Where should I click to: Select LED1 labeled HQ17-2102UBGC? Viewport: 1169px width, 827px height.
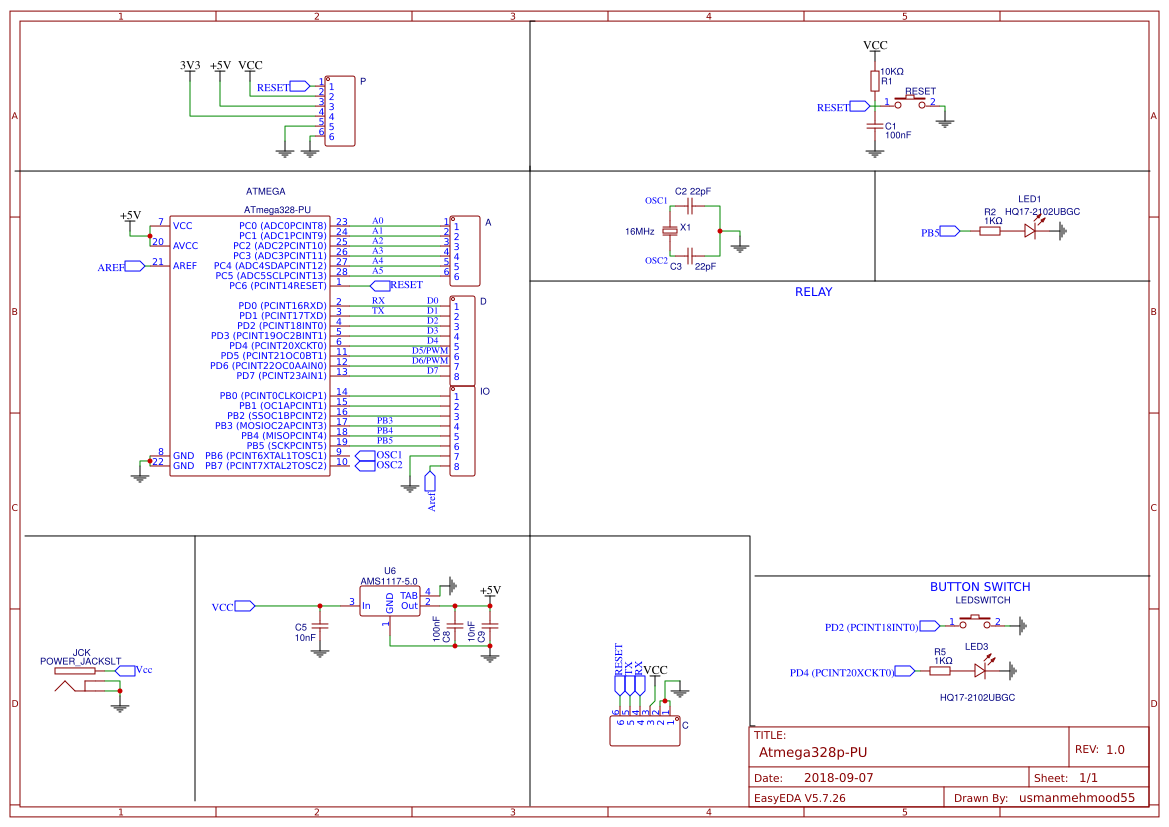click(1031, 231)
